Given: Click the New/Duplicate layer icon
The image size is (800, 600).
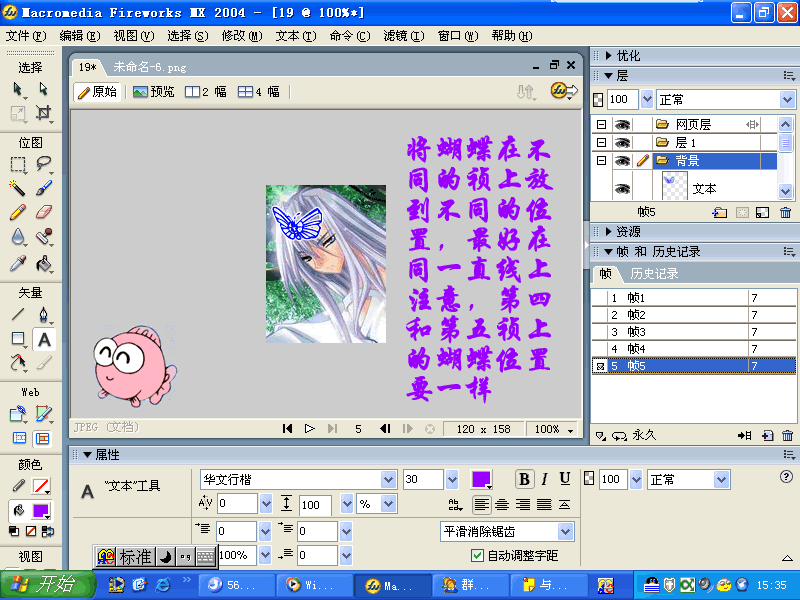Looking at the screenshot, I should [720, 212].
